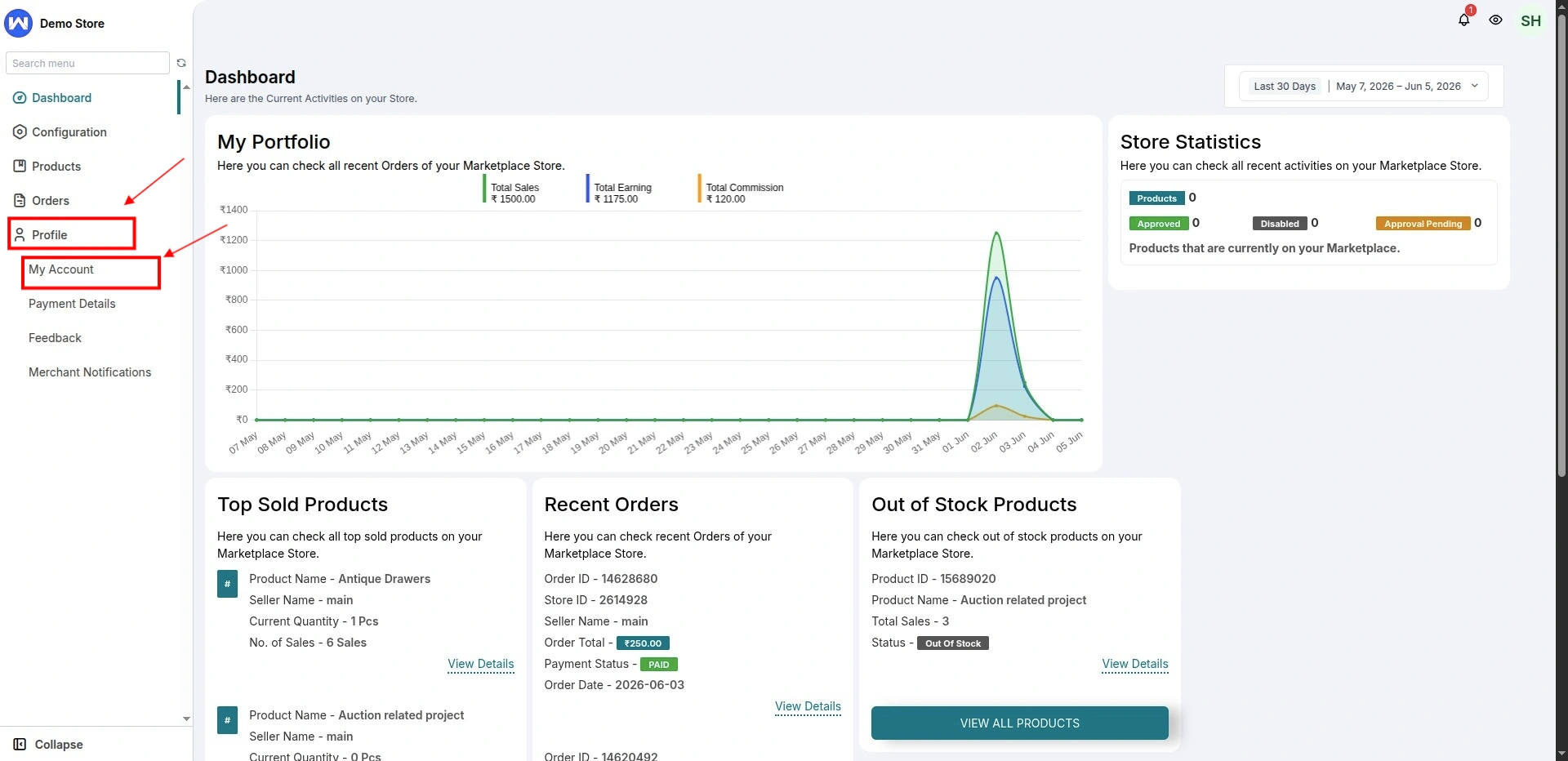Viewport: 1568px width, 761px height.
Task: Click the gray Disabled badge
Action: [1280, 224]
